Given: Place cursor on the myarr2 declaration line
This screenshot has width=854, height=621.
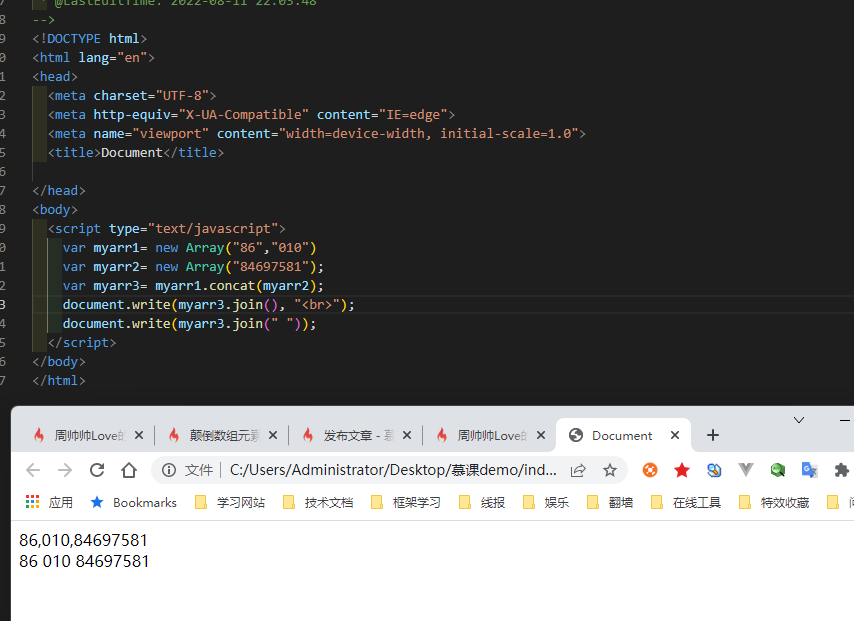Looking at the screenshot, I should (x=193, y=267).
